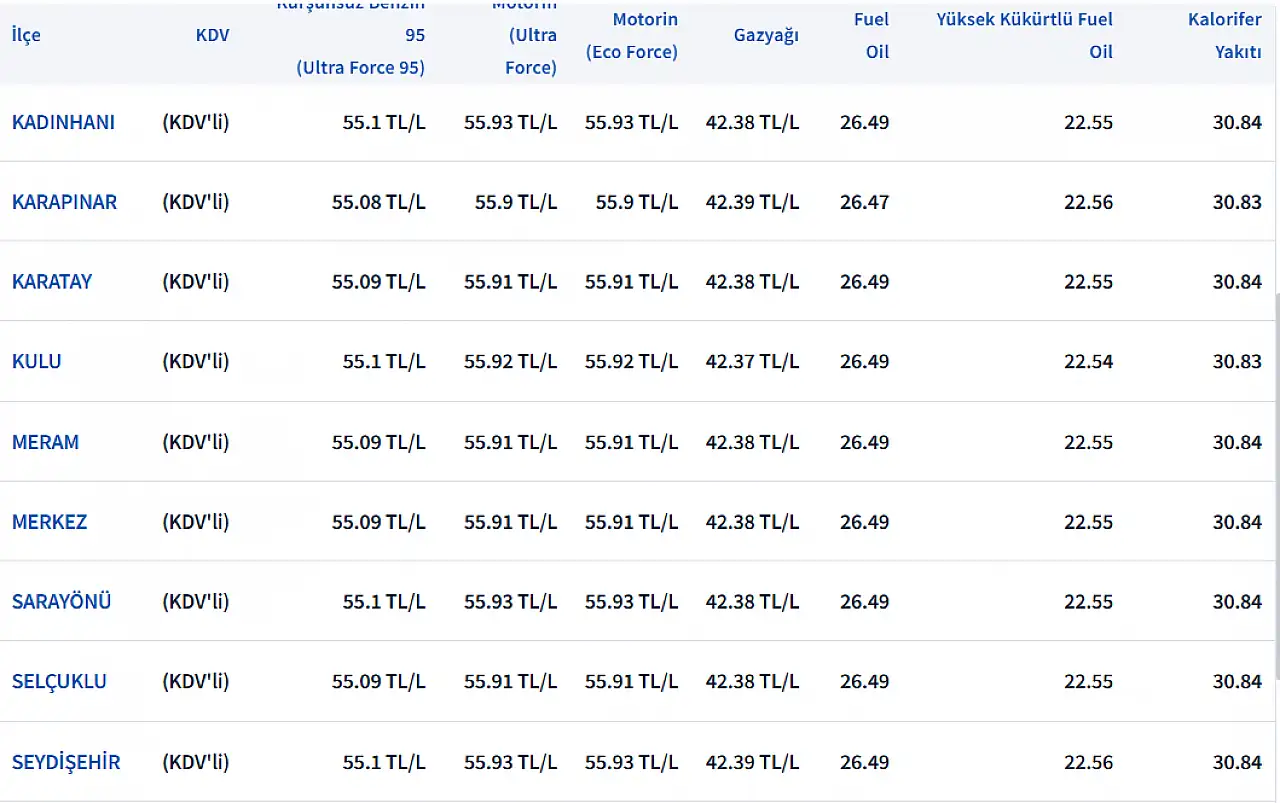The image size is (1280, 803).
Task: Select the SELÇUKLU district link
Action: click(59, 682)
